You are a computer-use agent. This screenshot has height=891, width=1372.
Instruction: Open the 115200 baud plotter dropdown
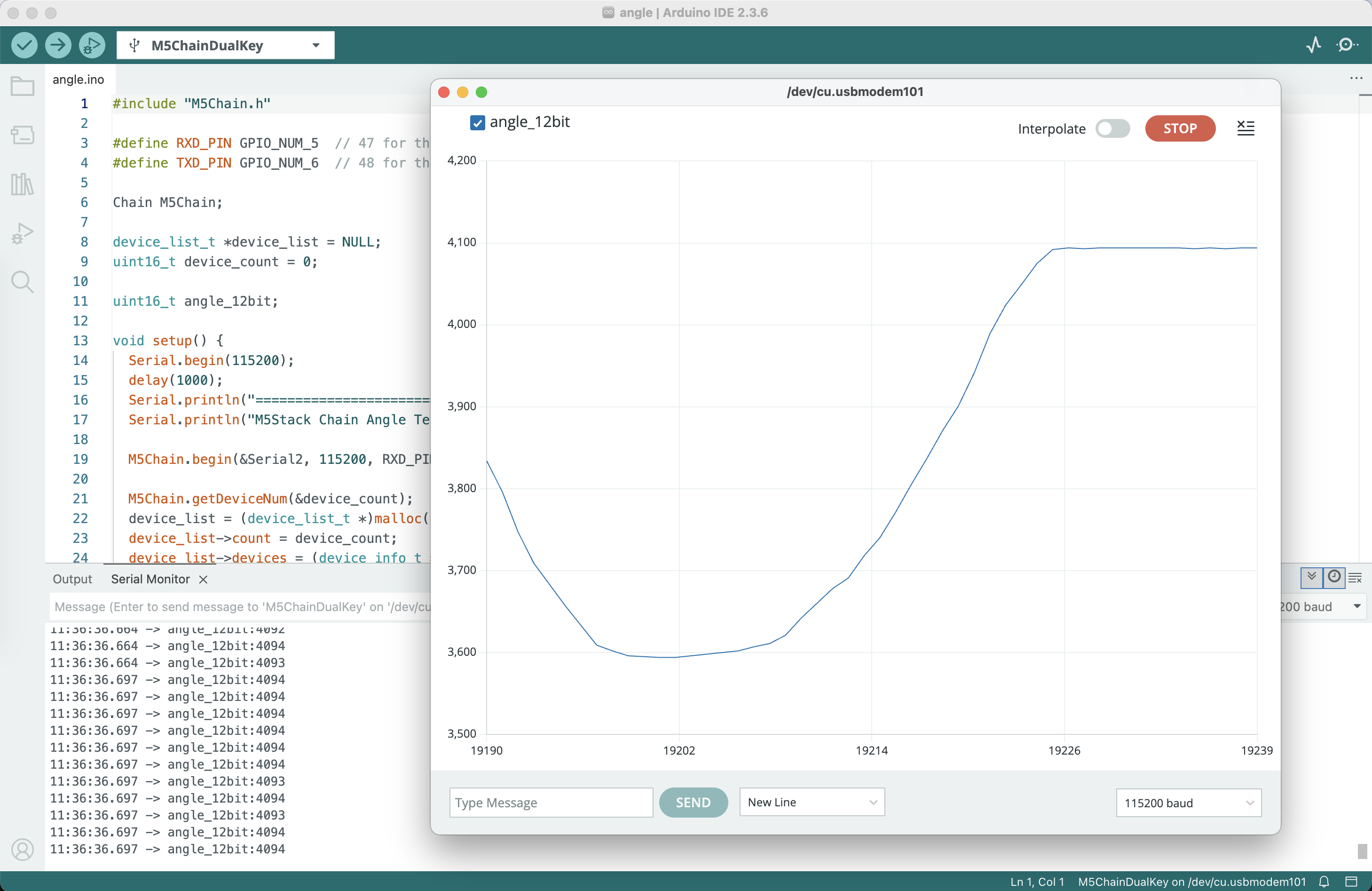point(1188,803)
